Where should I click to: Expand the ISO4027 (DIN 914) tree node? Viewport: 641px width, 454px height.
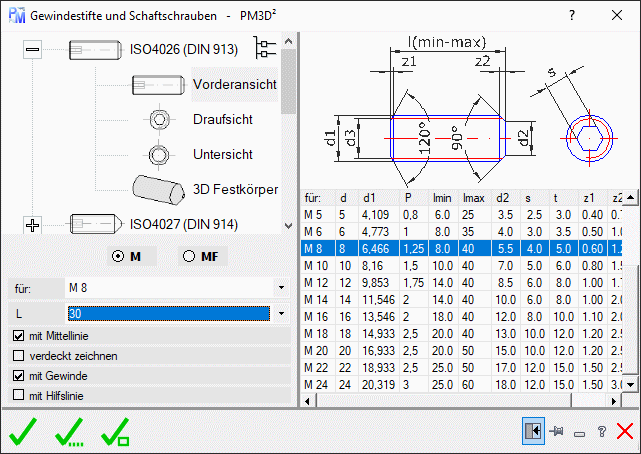pyautogui.click(x=32, y=224)
